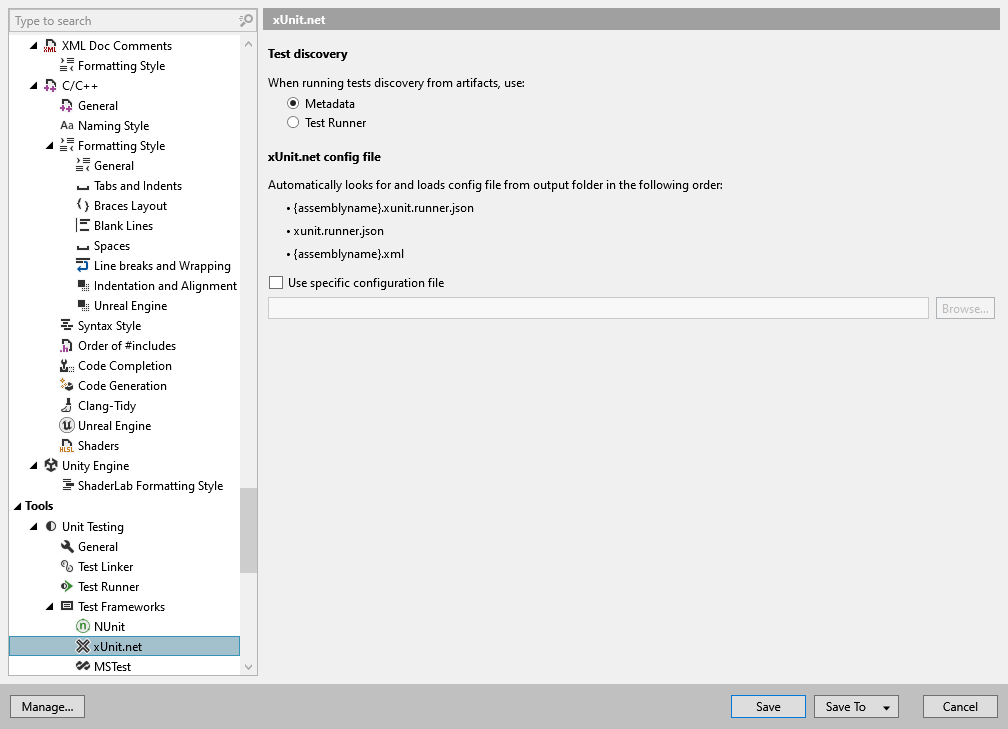Image resolution: width=1008 pixels, height=729 pixels.
Task: Click the MSTest icon
Action: (x=82, y=665)
